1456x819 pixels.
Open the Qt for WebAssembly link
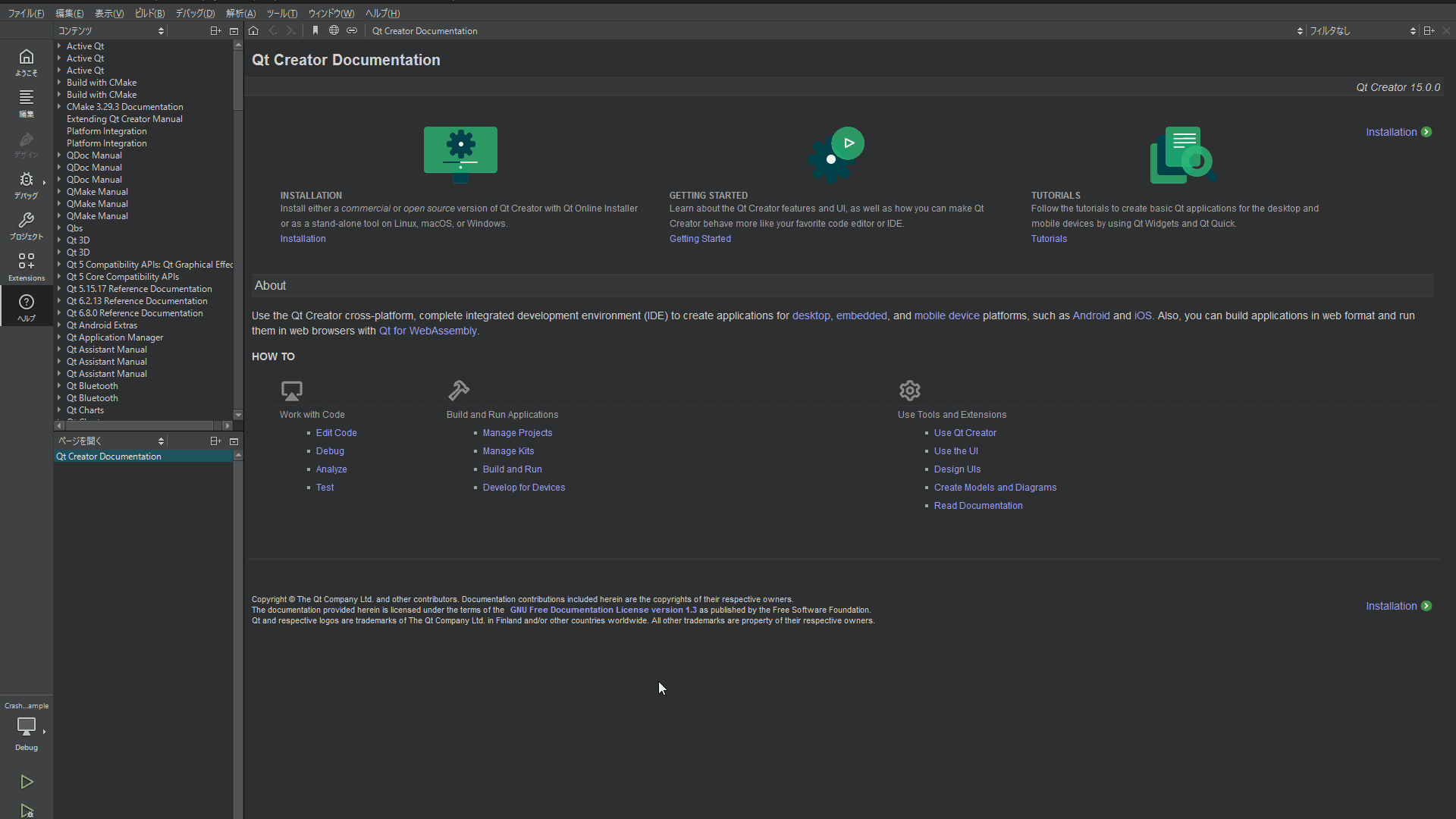(428, 331)
